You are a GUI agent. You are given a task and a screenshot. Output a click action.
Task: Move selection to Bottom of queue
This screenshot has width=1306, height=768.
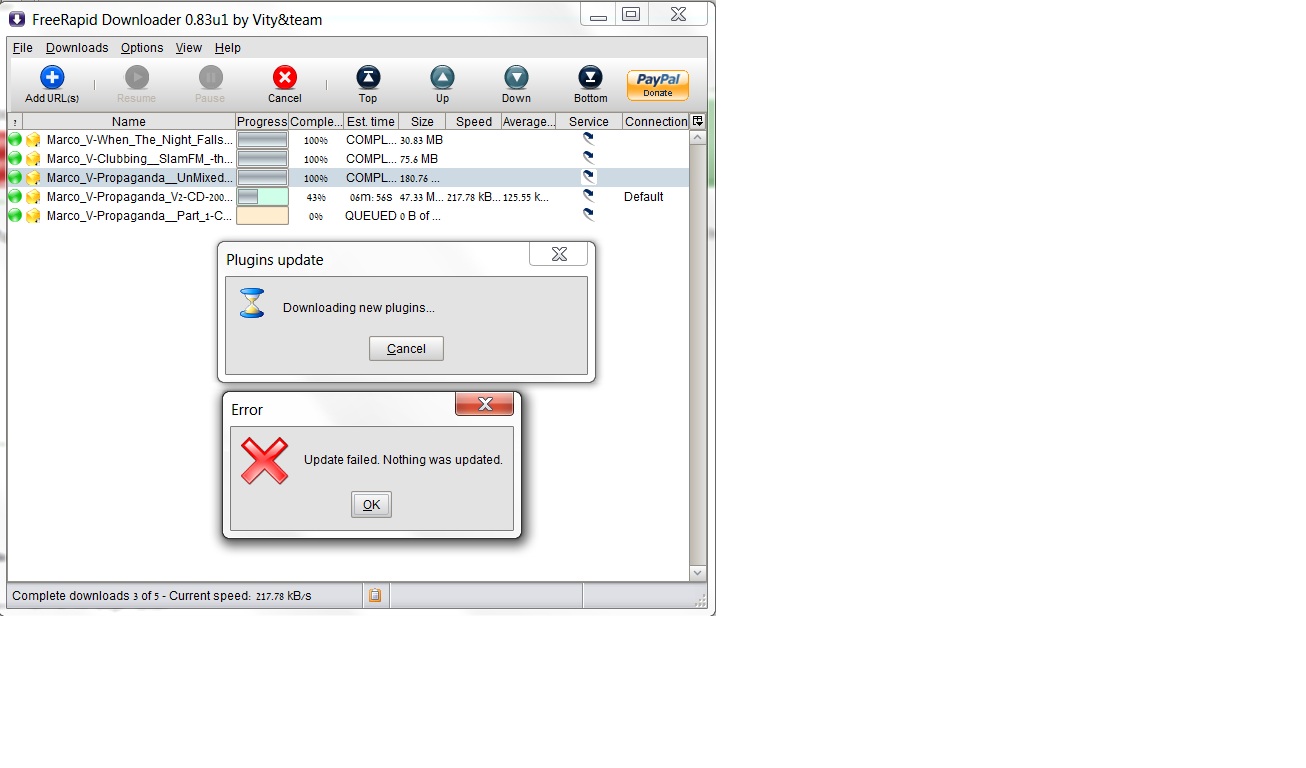pos(590,78)
